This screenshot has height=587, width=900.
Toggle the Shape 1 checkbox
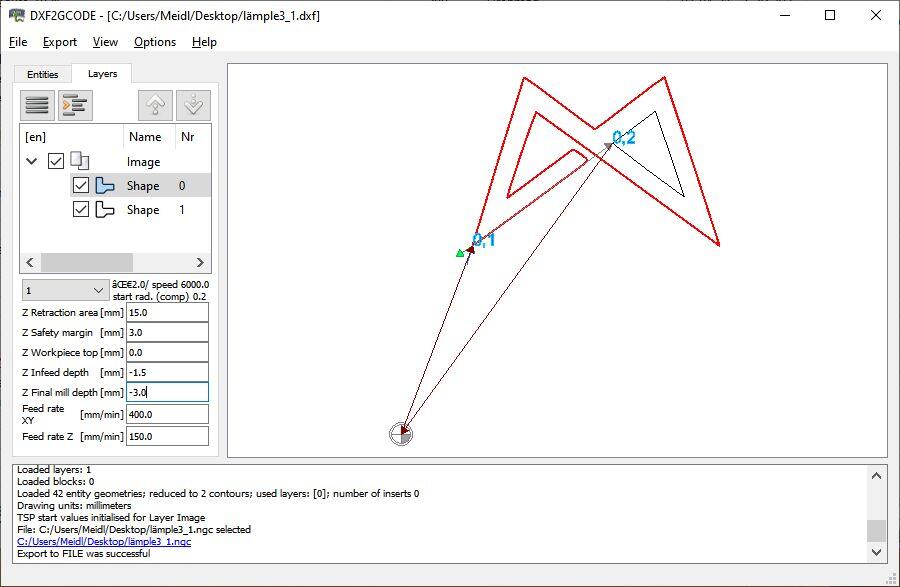point(81,210)
